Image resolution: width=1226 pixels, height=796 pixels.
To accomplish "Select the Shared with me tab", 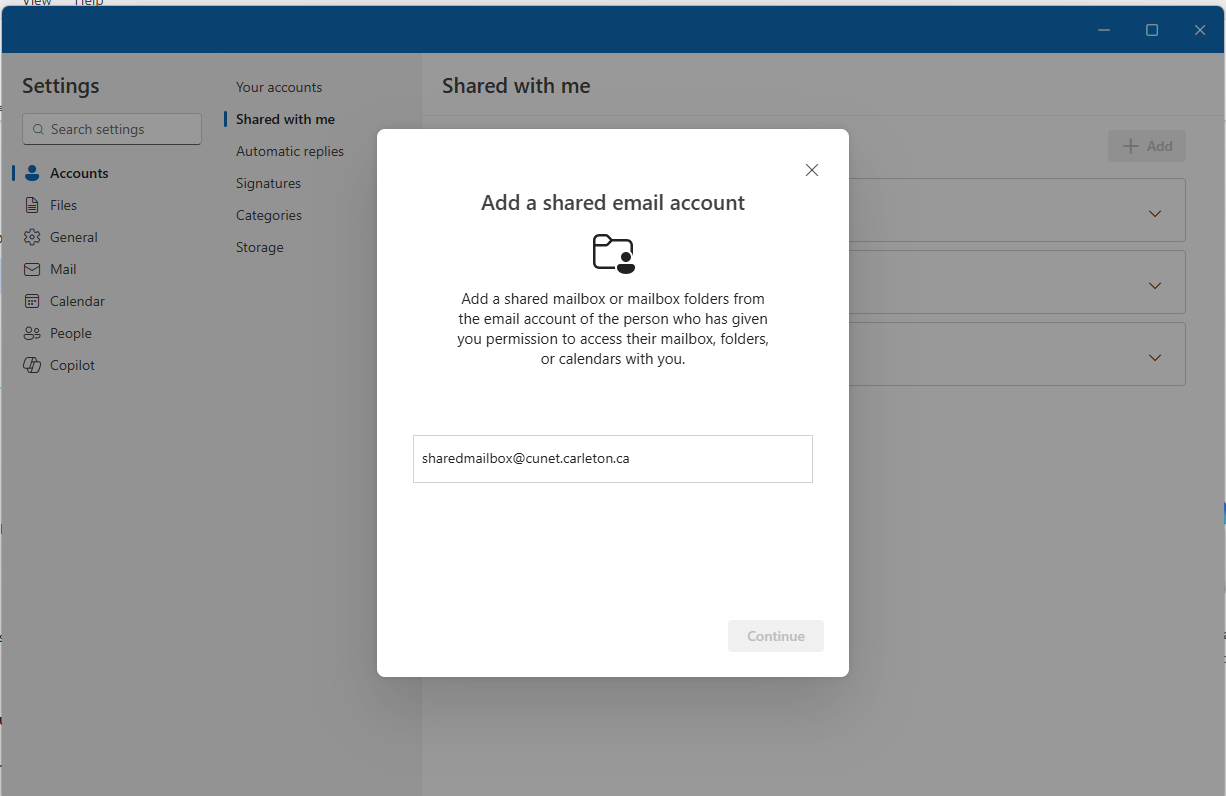I will (285, 119).
